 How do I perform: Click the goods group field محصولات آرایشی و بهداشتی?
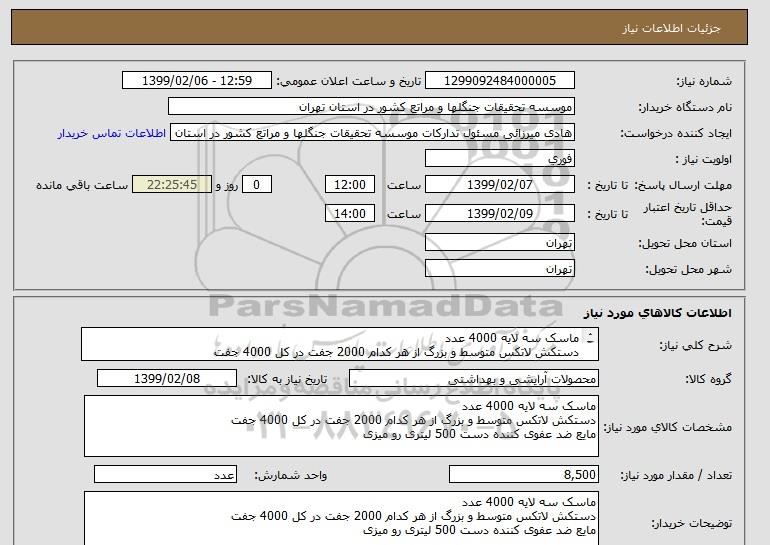click(474, 379)
